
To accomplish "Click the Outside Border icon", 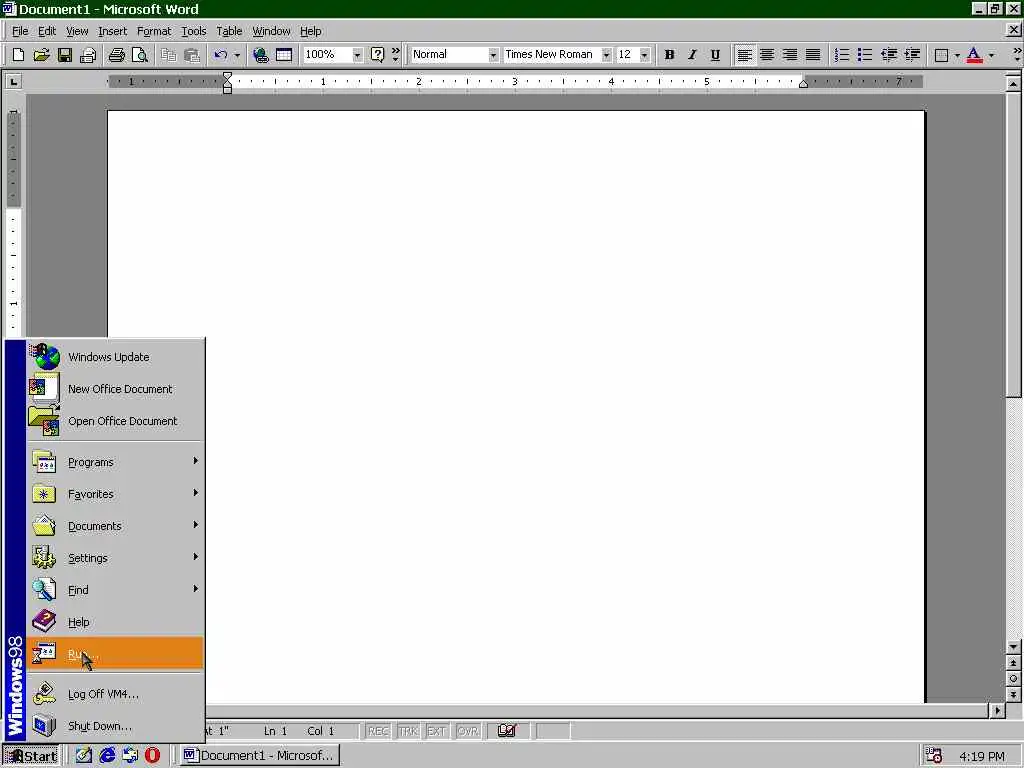I will pos(941,55).
